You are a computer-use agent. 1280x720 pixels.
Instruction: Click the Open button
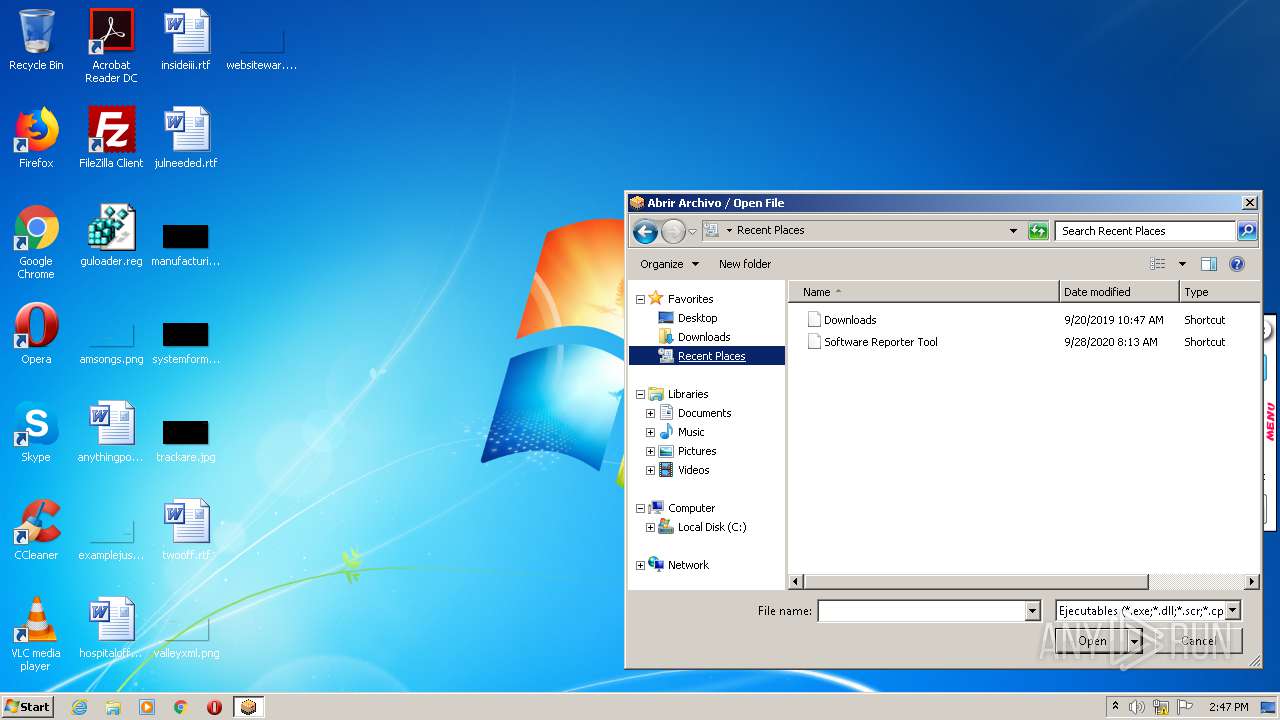pos(1092,641)
